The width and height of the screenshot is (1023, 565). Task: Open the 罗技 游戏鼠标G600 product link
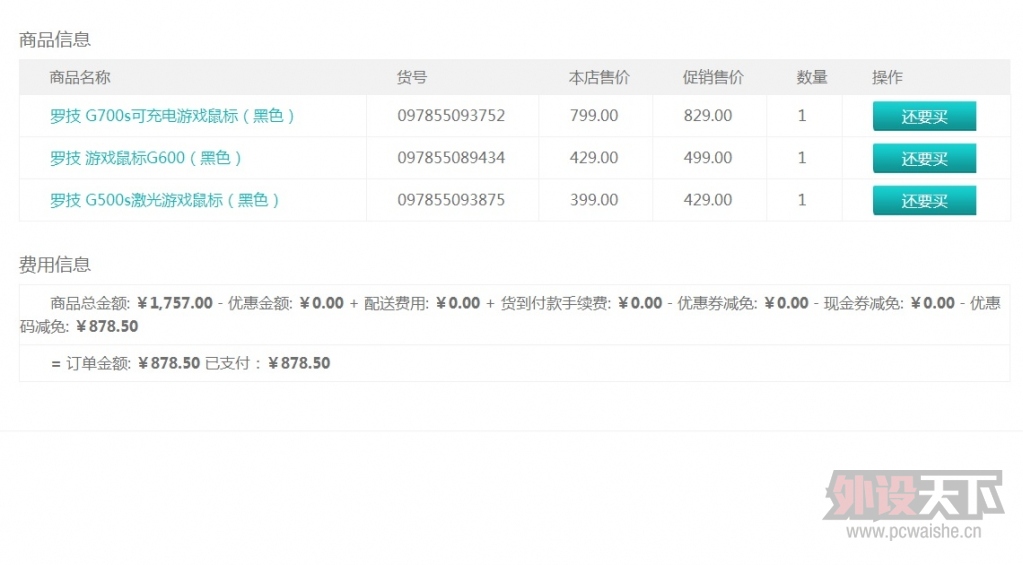click(x=145, y=158)
